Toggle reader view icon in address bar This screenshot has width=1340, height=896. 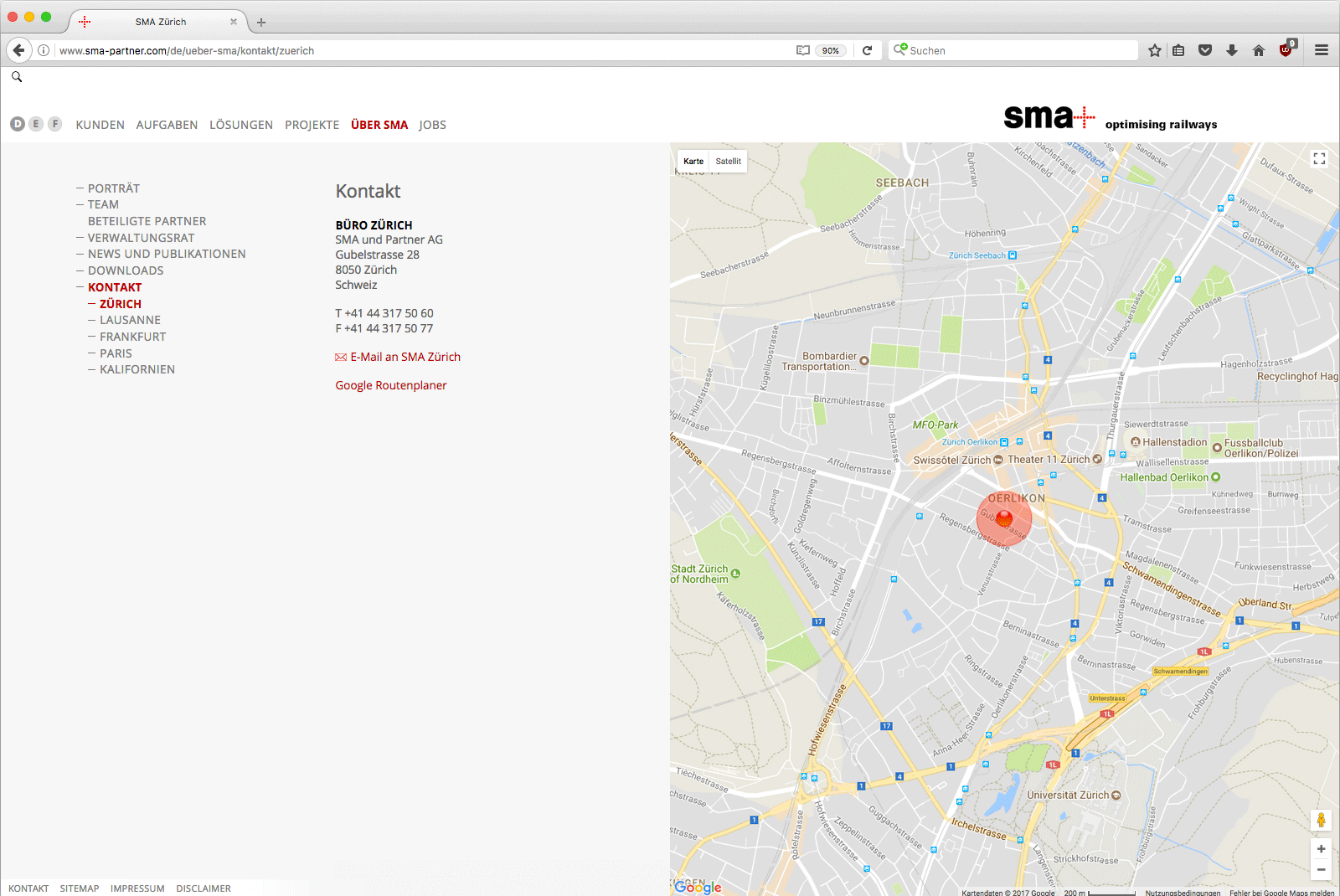click(x=803, y=50)
